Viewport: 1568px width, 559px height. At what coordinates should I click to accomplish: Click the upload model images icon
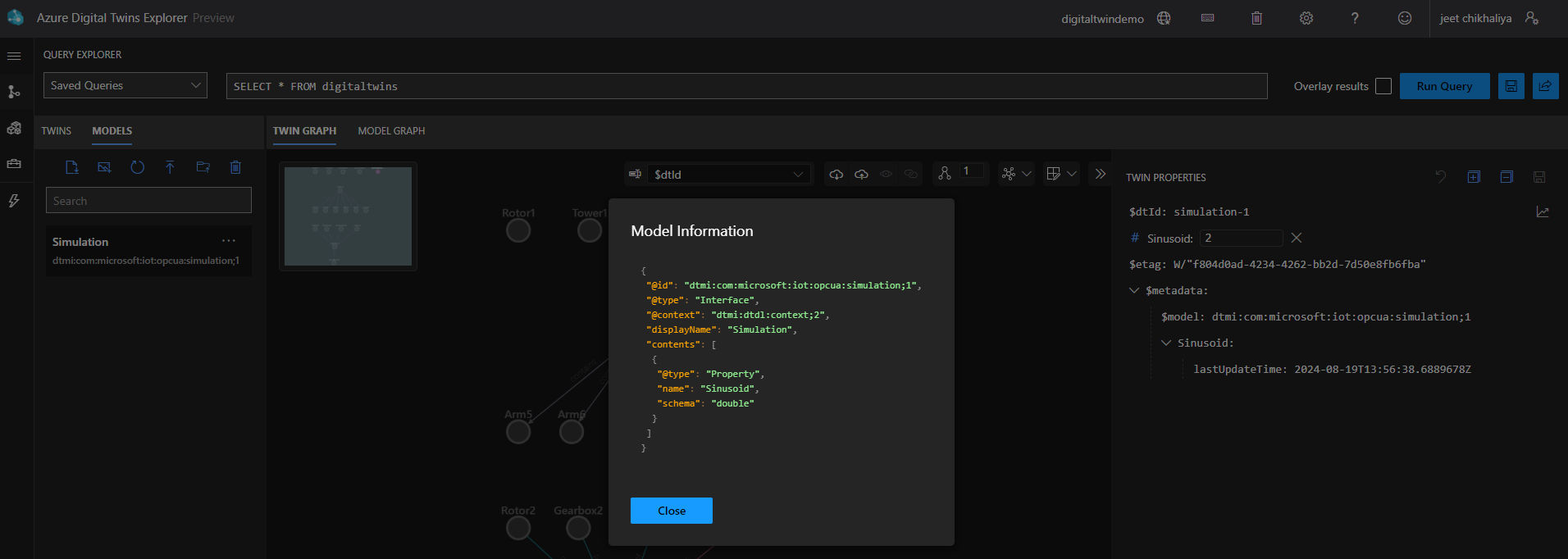tap(104, 167)
